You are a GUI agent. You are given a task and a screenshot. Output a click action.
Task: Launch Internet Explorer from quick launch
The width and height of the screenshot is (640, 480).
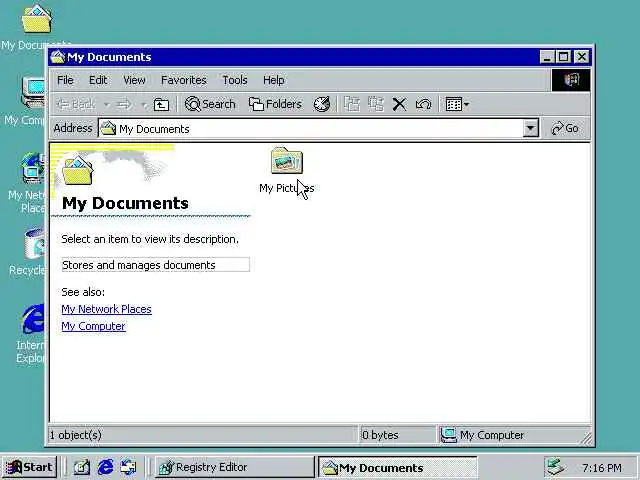tap(105, 467)
